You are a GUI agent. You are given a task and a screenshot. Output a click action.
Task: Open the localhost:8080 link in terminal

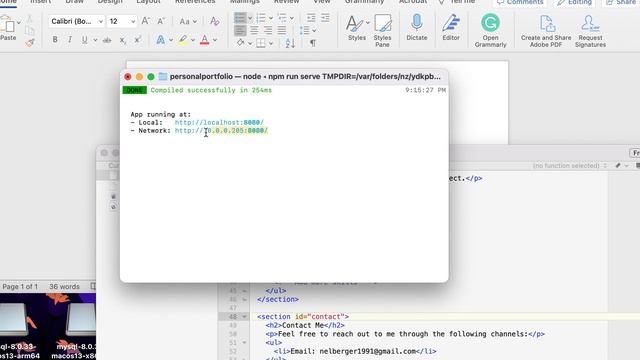219,122
